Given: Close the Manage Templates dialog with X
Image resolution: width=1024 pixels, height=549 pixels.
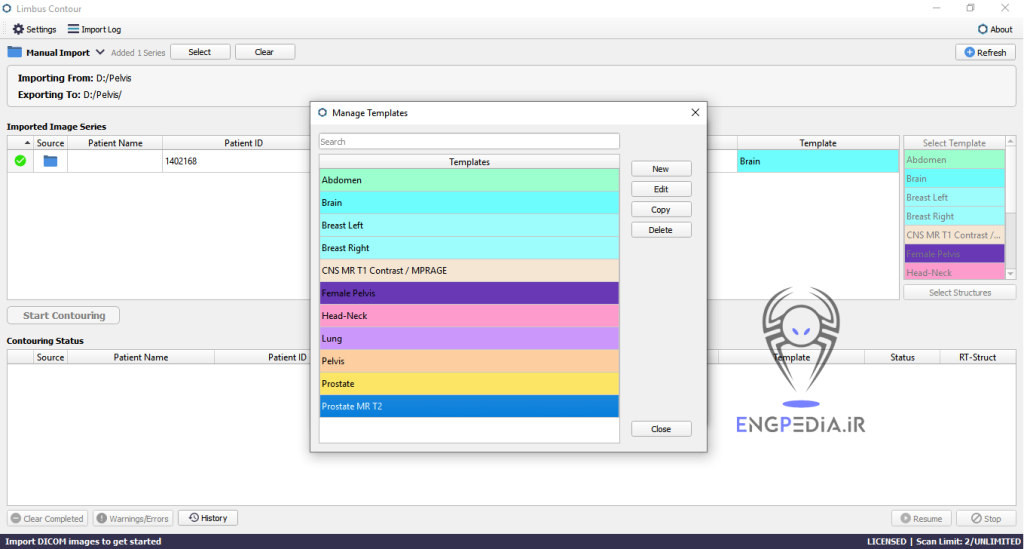Looking at the screenshot, I should 695,113.
